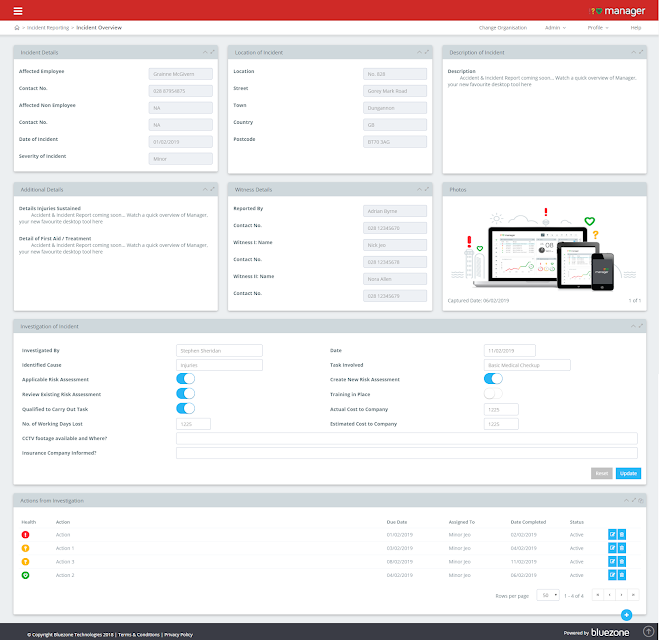Click the Update button
This screenshot has height=640, width=659.
coord(628,473)
